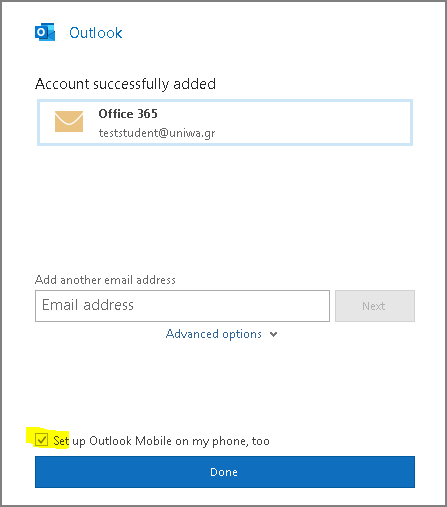Click the 'Account successfully added' heading
The image size is (447, 507).
125,84
